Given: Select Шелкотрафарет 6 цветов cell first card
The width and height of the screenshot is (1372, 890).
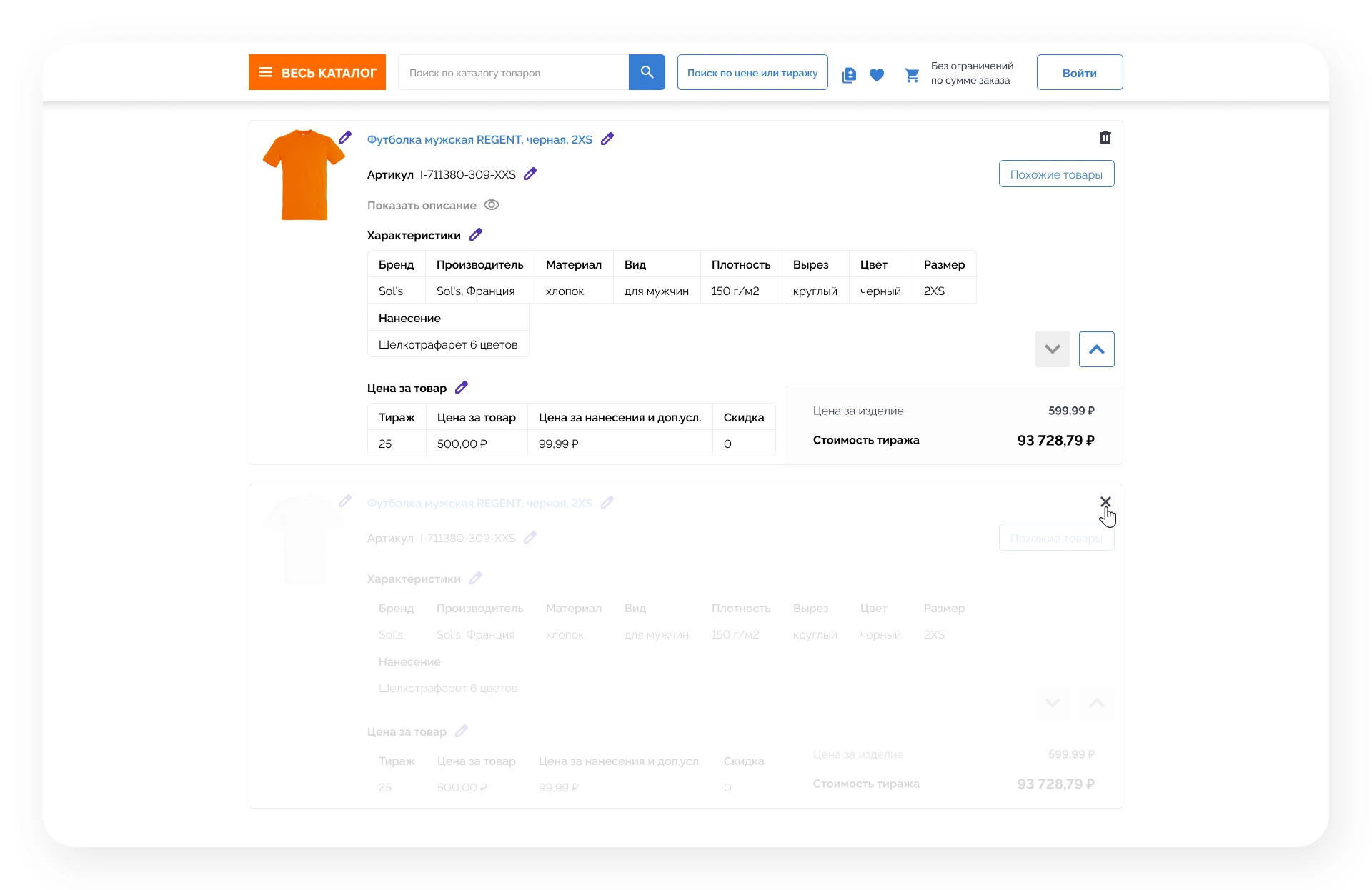Looking at the screenshot, I should click(x=448, y=344).
